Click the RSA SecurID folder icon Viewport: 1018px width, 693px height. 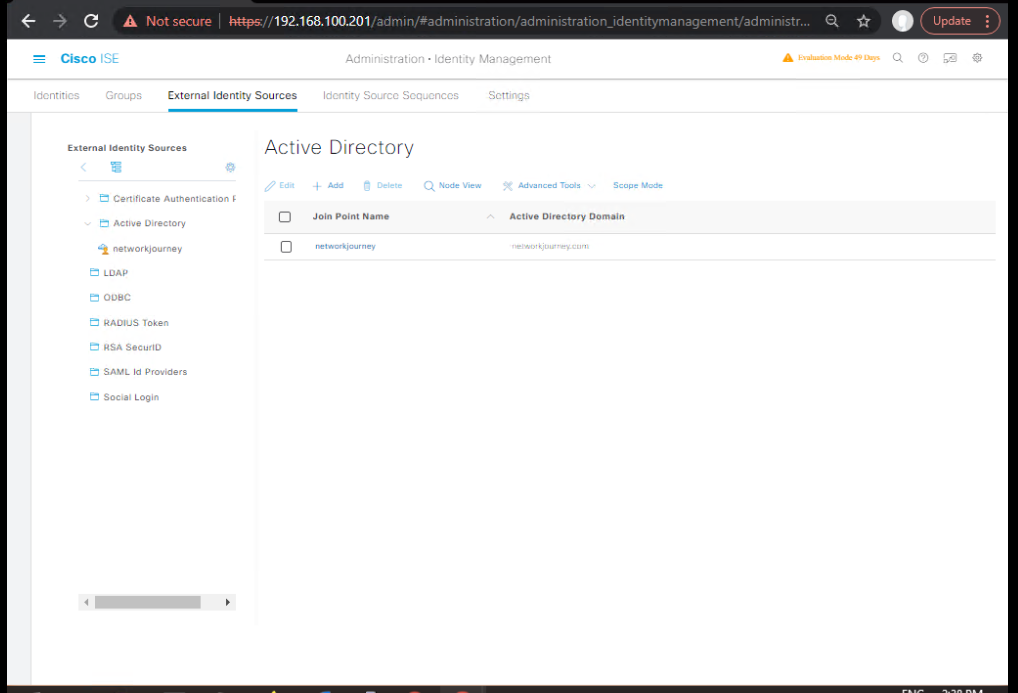coord(94,347)
